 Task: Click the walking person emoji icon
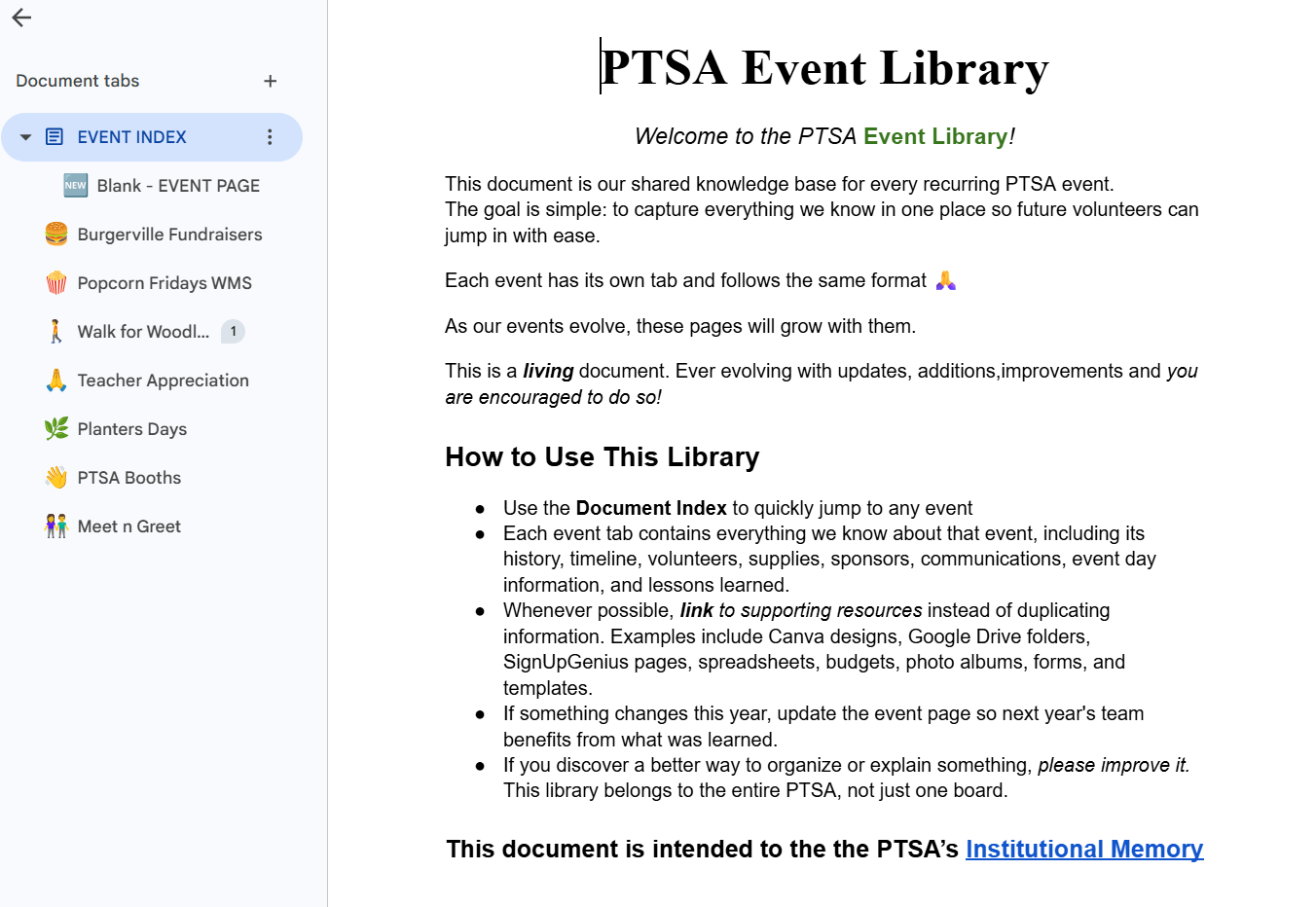[x=56, y=331]
